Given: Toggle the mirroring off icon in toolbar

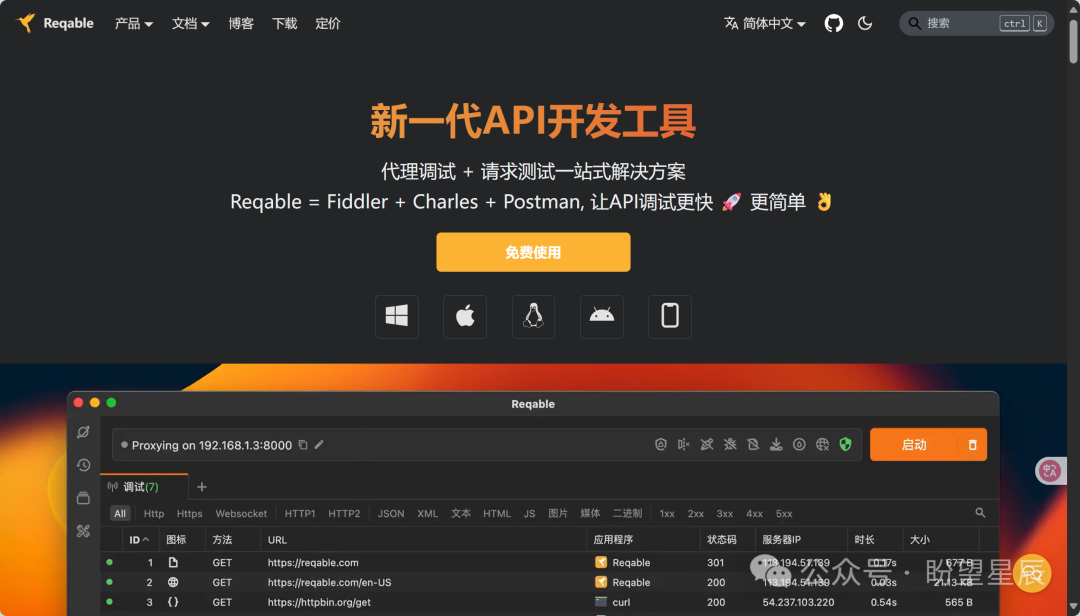Looking at the screenshot, I should [x=684, y=444].
